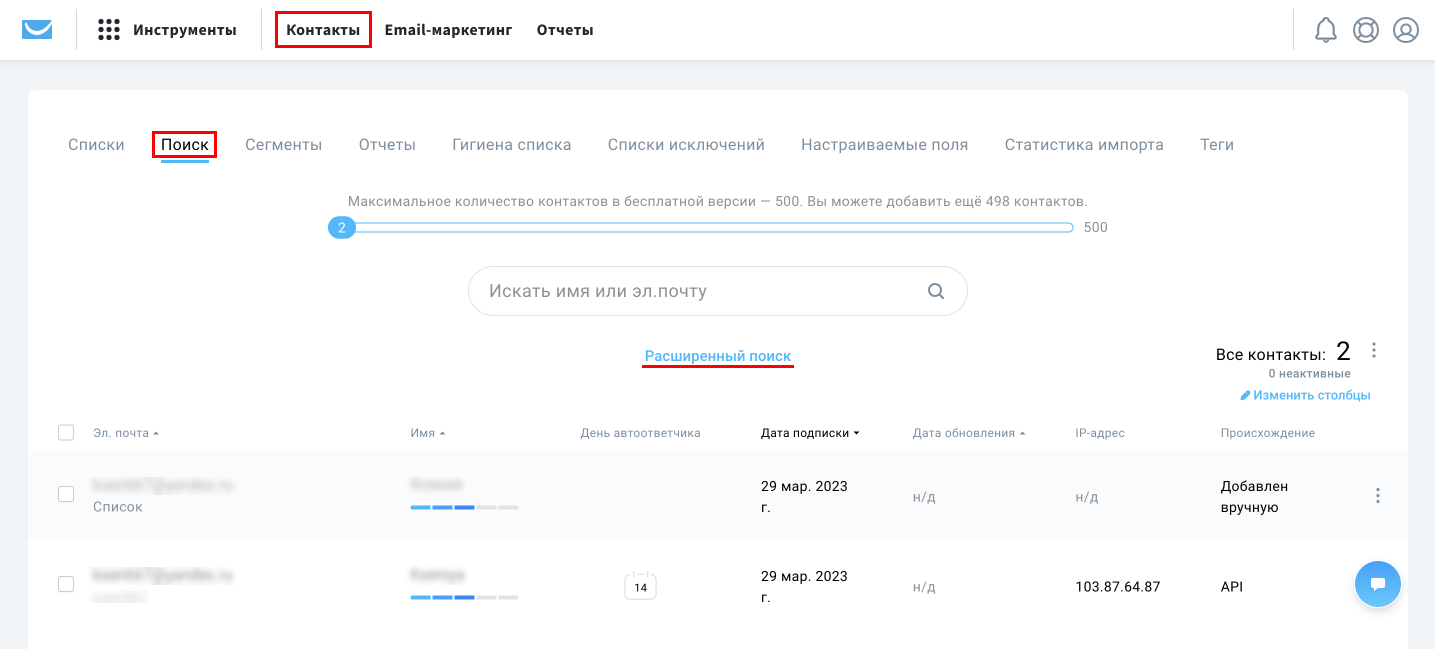The image size is (1435, 649).
Task: Open the chat bubble in the bottom corner
Action: (x=1377, y=583)
